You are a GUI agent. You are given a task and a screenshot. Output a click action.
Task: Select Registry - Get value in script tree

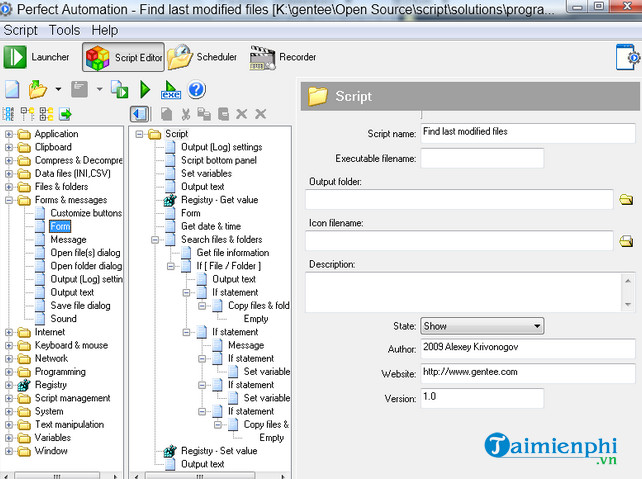click(218, 200)
